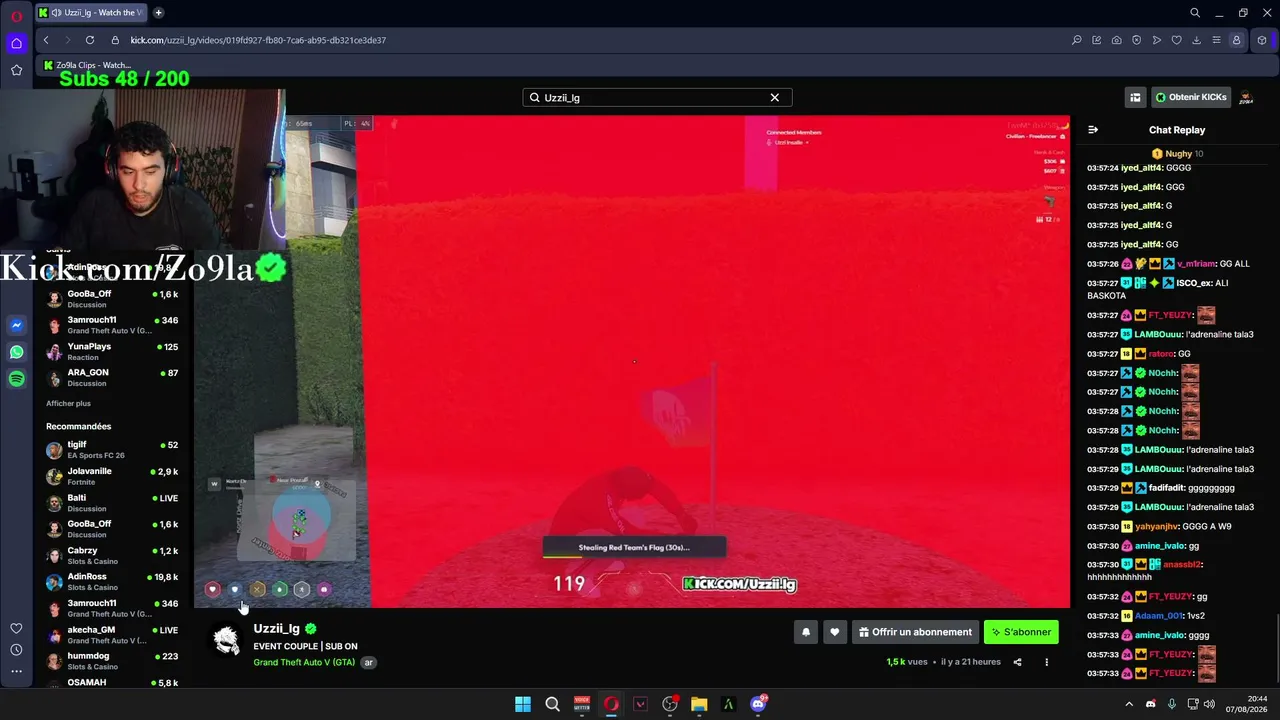Add page to bookmarks with heart icon
Viewport: 1280px width, 720px height.
click(x=1176, y=40)
